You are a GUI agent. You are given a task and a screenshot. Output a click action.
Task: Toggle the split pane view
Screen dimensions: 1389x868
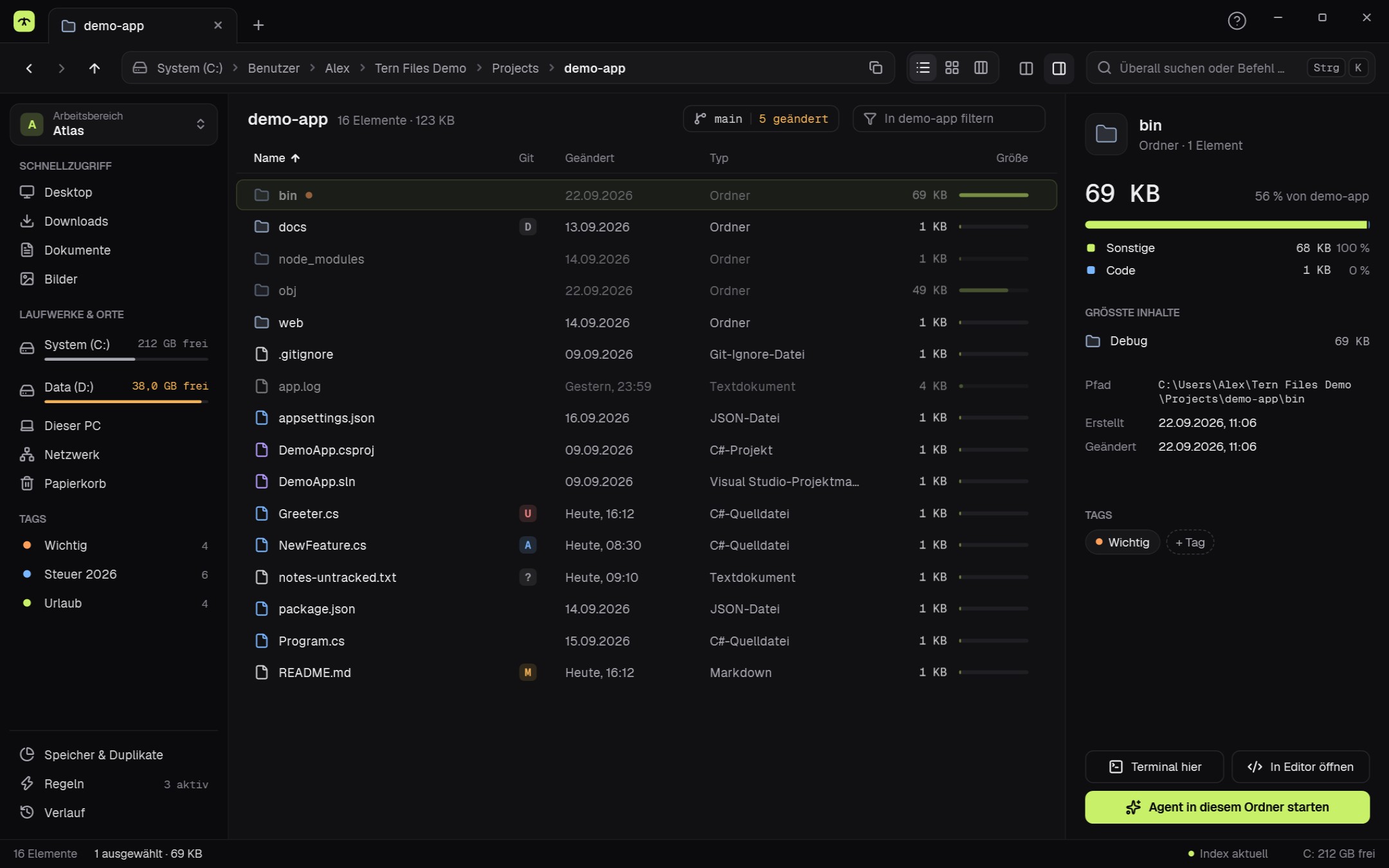tap(1026, 68)
